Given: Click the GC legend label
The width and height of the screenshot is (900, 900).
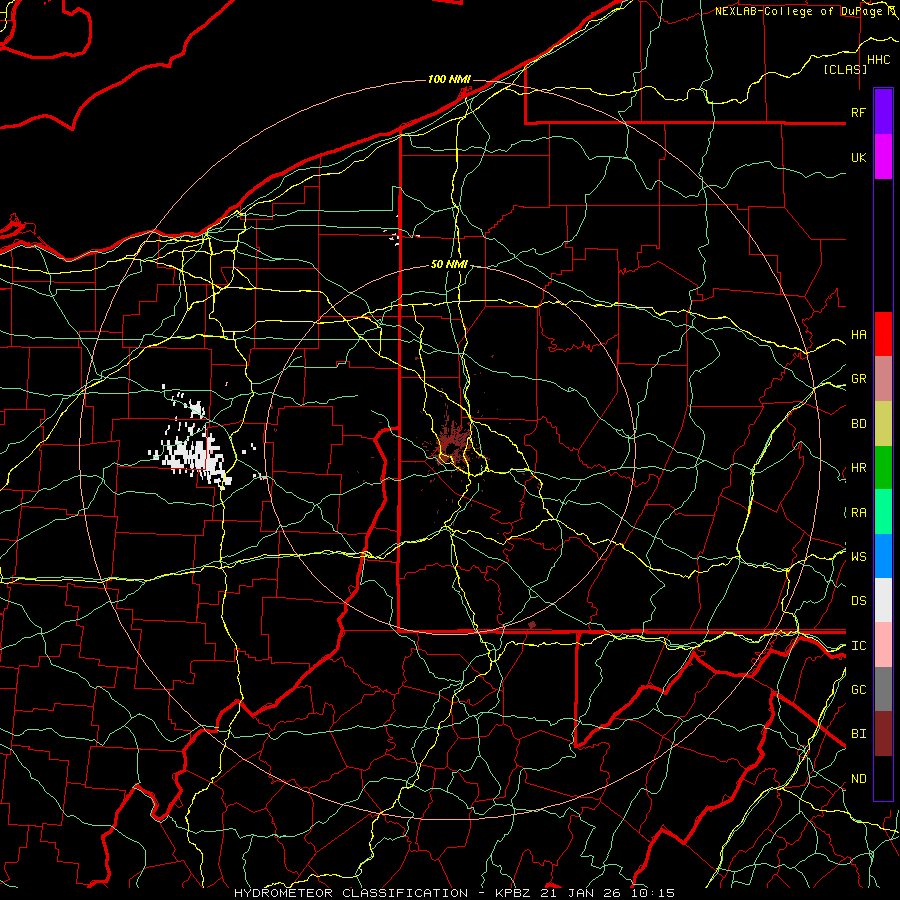Looking at the screenshot, I should (x=858, y=690).
